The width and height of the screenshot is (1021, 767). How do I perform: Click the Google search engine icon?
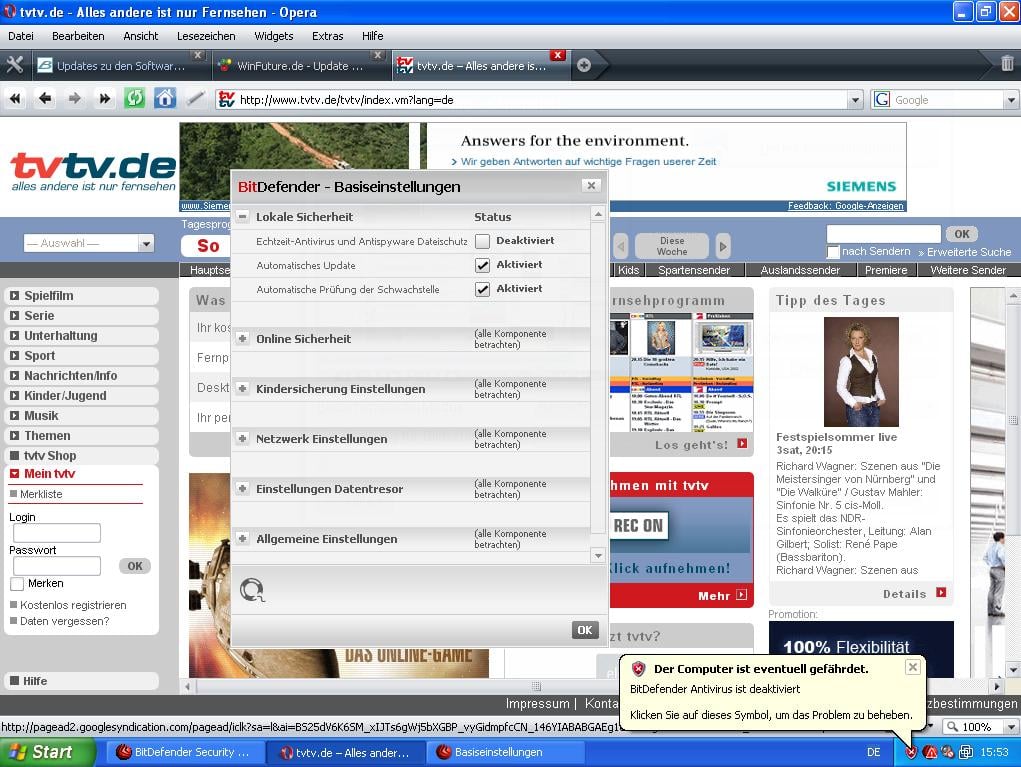(x=882, y=100)
